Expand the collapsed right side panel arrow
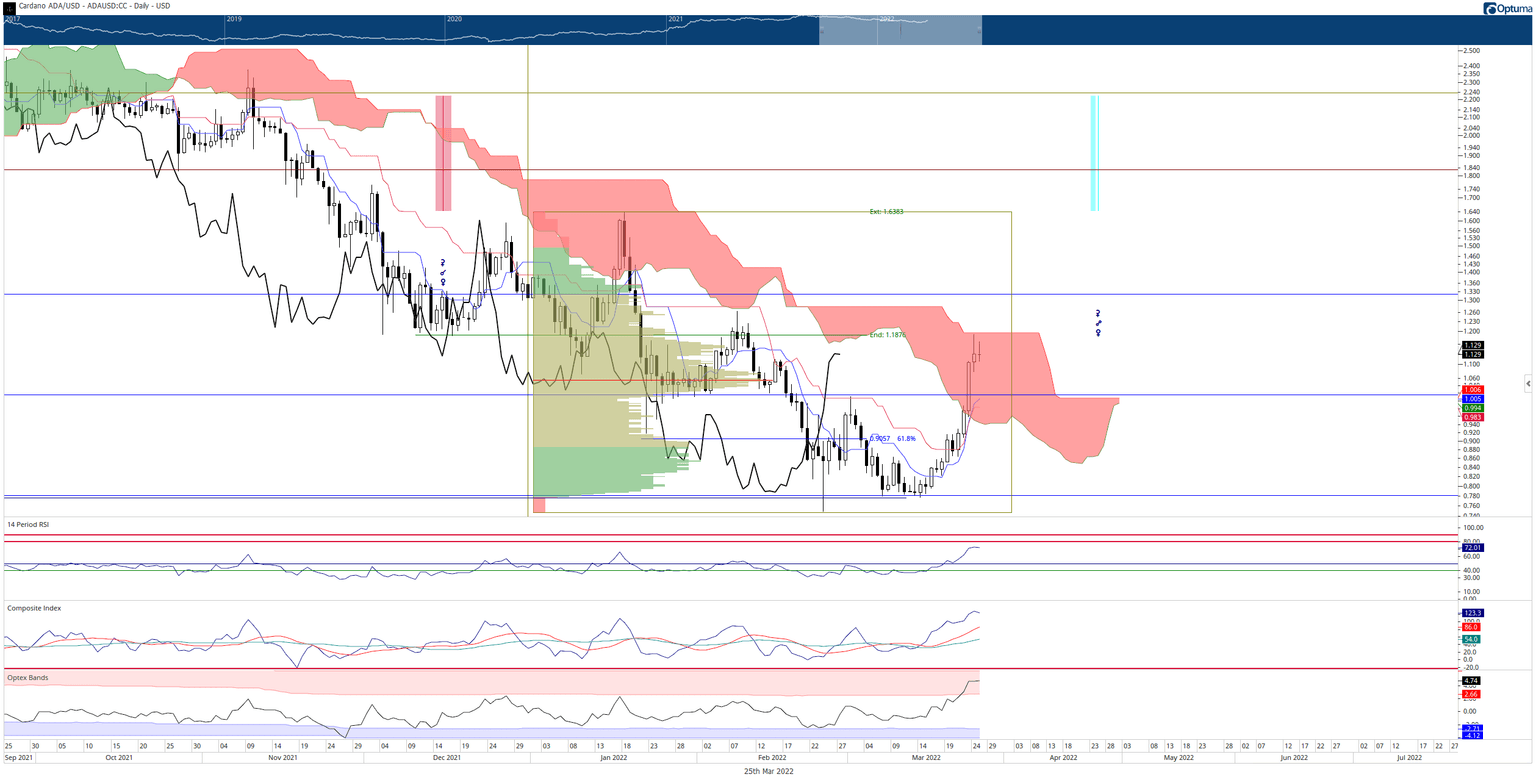 [1528, 383]
